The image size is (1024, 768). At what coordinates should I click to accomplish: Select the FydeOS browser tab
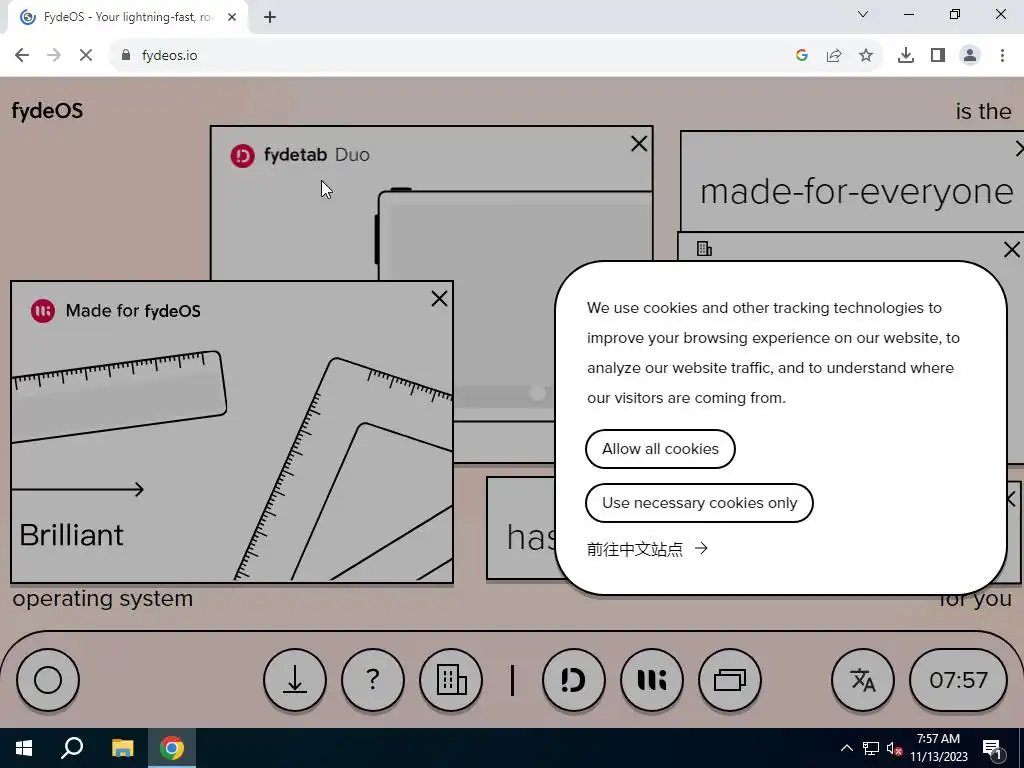pos(128,17)
